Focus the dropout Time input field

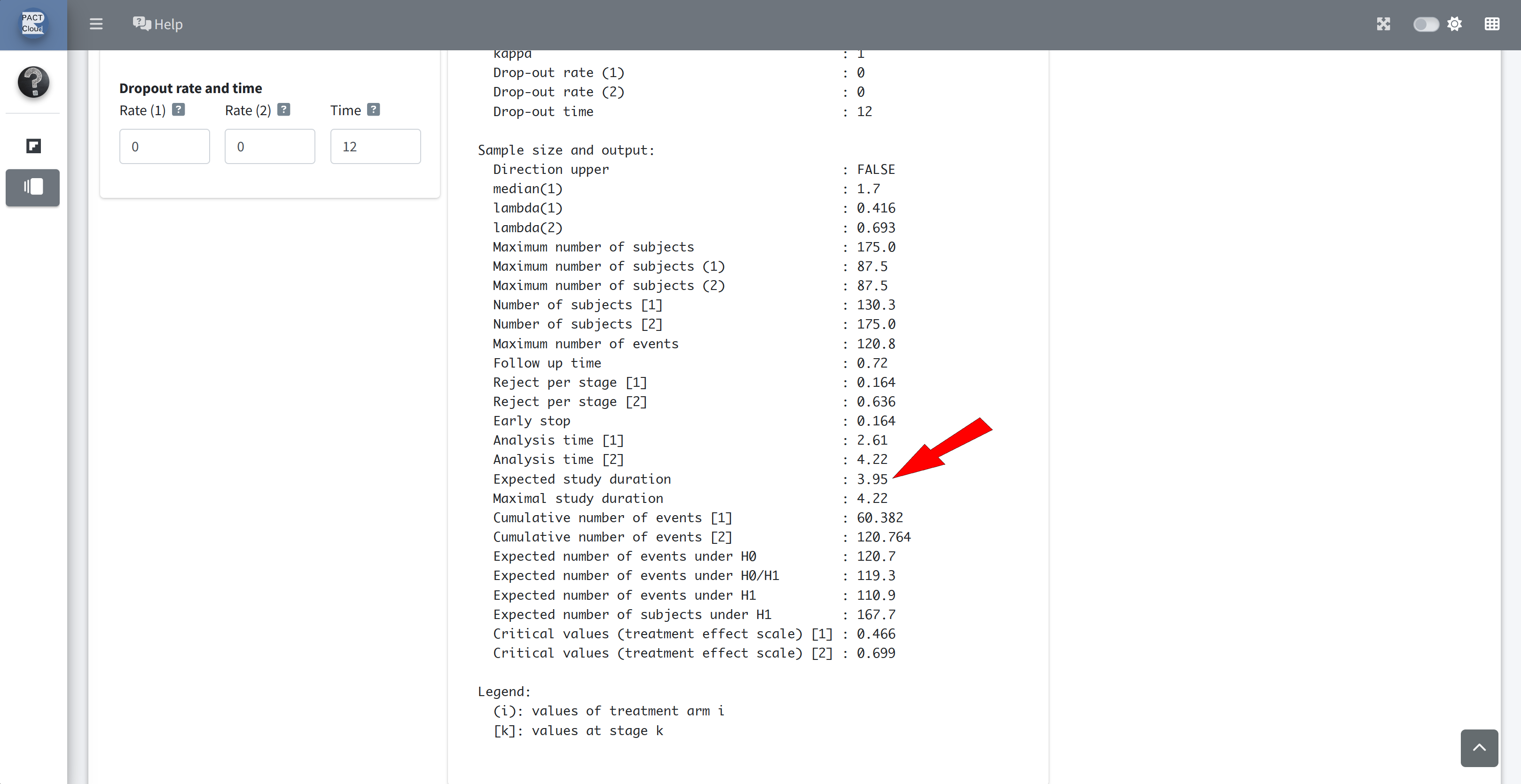coord(376,146)
